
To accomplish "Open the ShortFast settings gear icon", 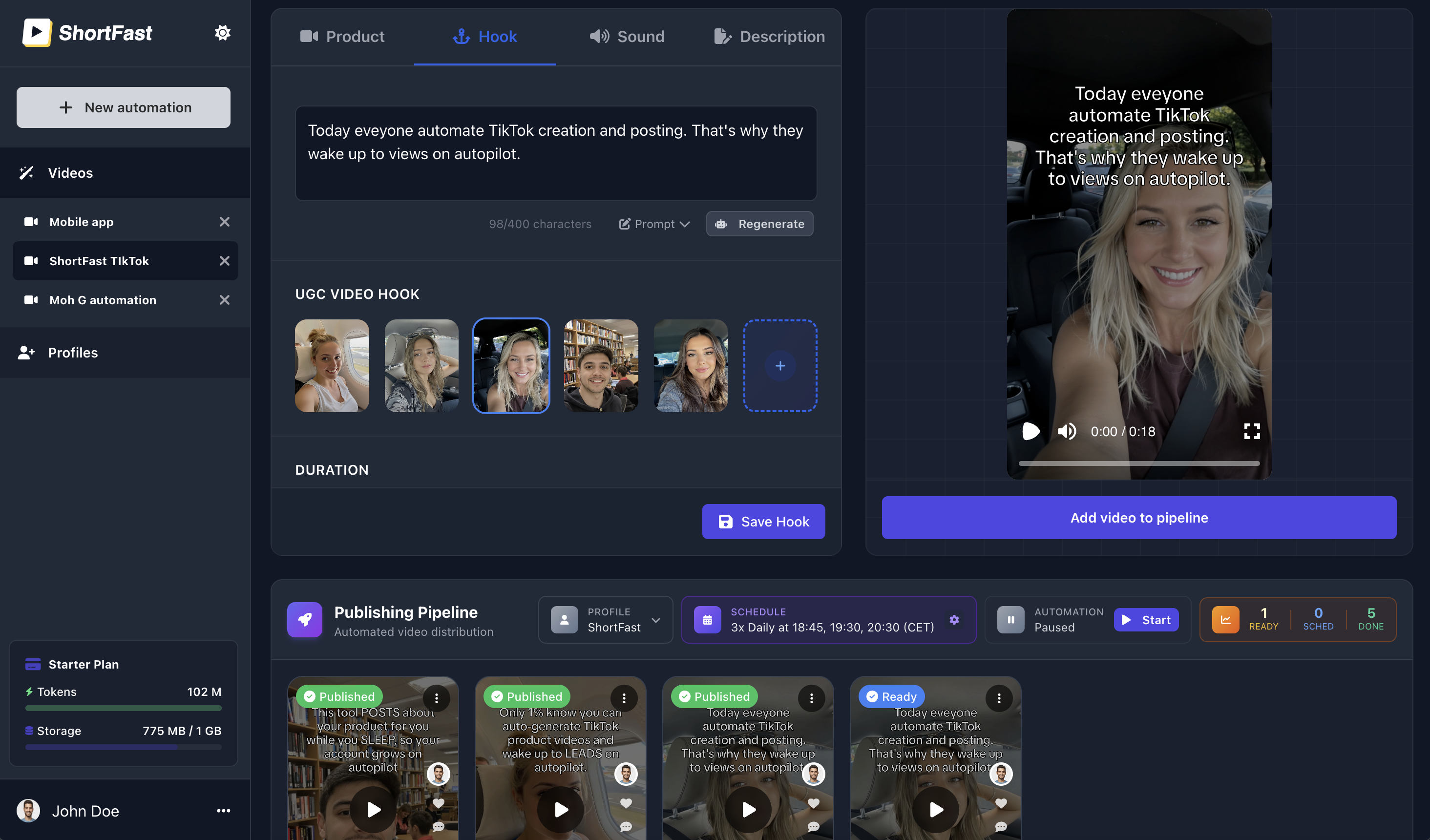I will (222, 32).
